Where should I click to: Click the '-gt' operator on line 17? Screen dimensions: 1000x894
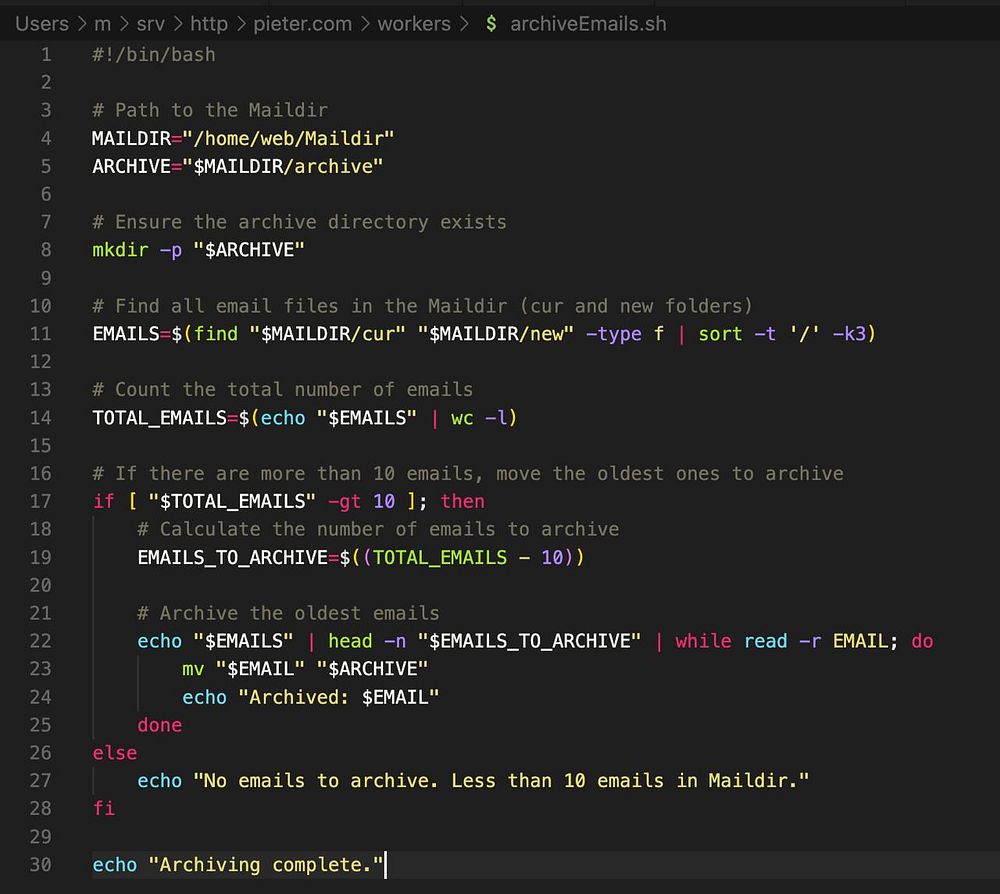(344, 502)
